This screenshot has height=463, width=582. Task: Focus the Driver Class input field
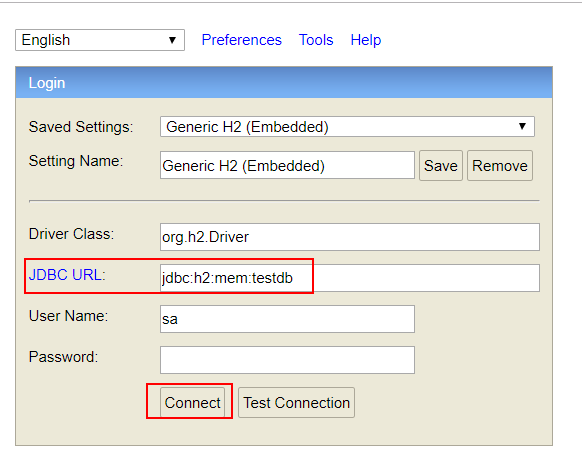pyautogui.click(x=350, y=237)
